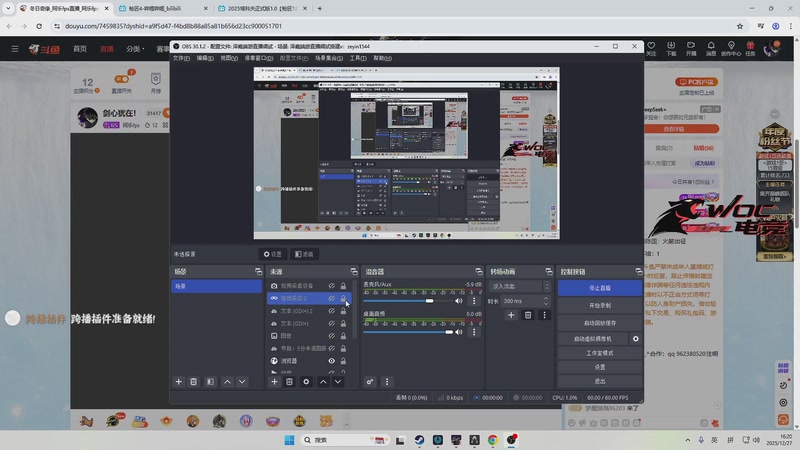Open OBS 停靠窗口(D) menu
The width and height of the screenshot is (800, 450).
[x=259, y=58]
